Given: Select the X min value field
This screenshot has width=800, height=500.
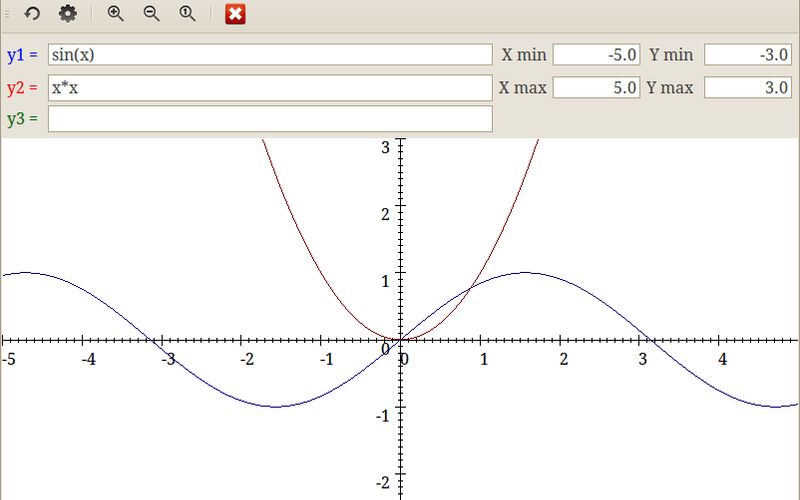Looking at the screenshot, I should click(x=597, y=55).
